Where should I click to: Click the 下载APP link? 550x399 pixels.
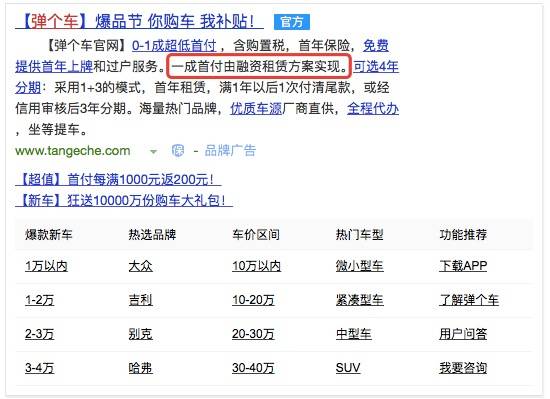pyautogui.click(x=463, y=266)
